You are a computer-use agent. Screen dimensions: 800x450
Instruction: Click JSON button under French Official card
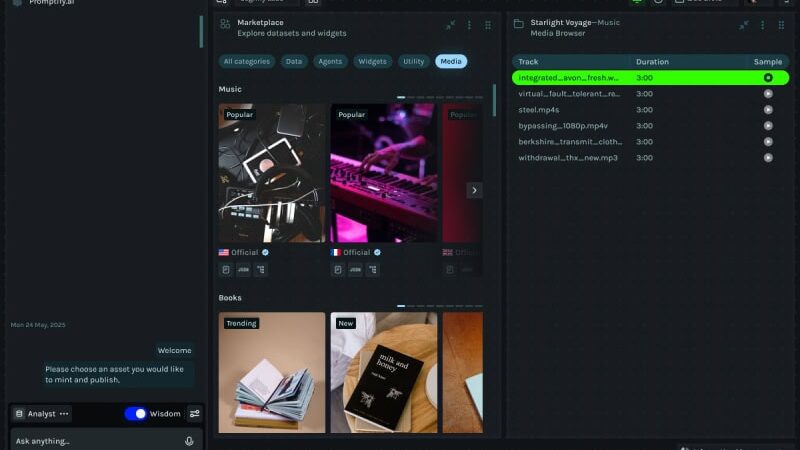tap(355, 269)
